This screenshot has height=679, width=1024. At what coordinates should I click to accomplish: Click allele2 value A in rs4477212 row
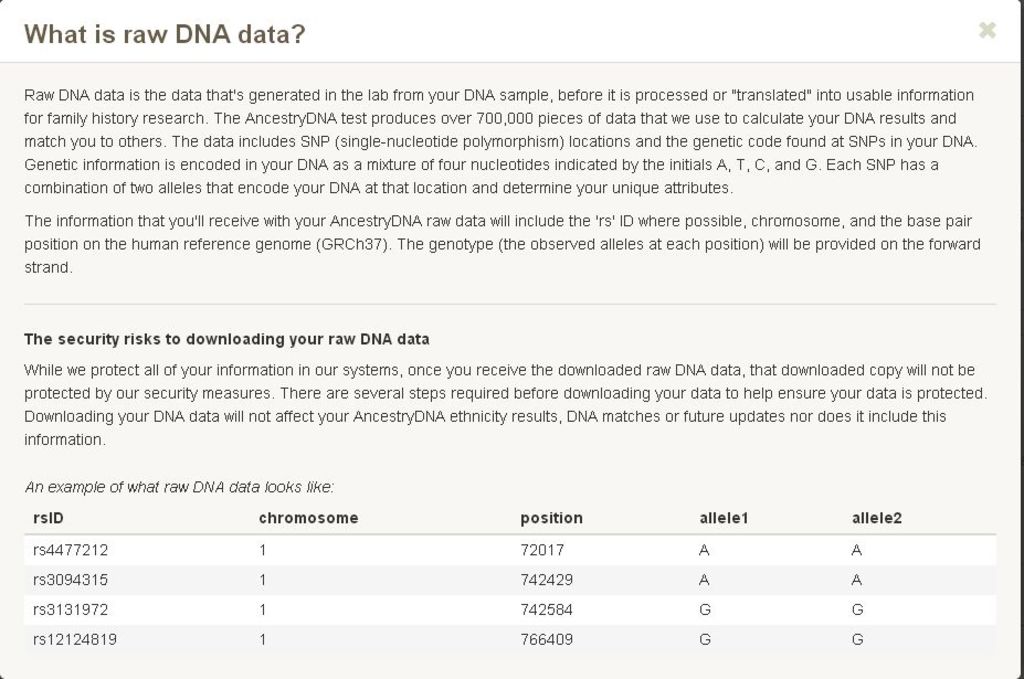pyautogui.click(x=857, y=550)
